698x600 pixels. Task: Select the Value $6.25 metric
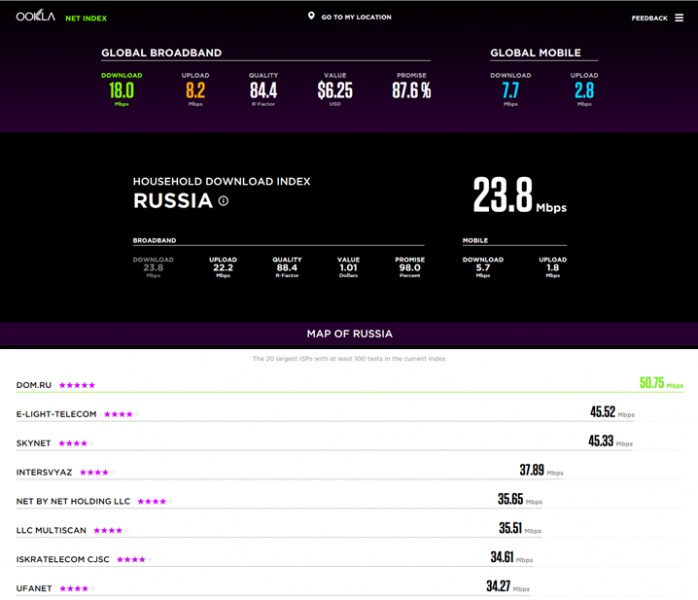tap(334, 89)
